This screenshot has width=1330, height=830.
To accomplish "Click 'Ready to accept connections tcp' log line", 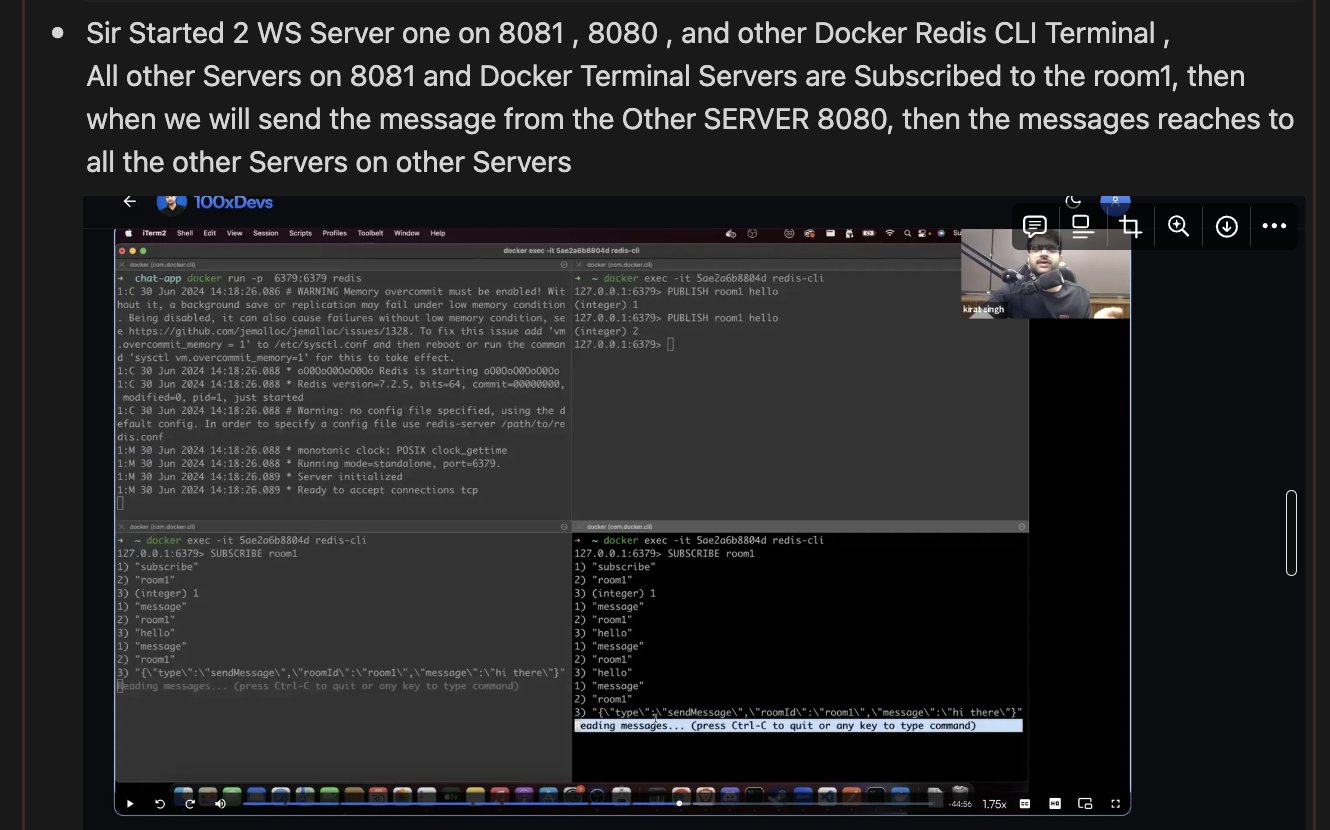I will click(388, 490).
